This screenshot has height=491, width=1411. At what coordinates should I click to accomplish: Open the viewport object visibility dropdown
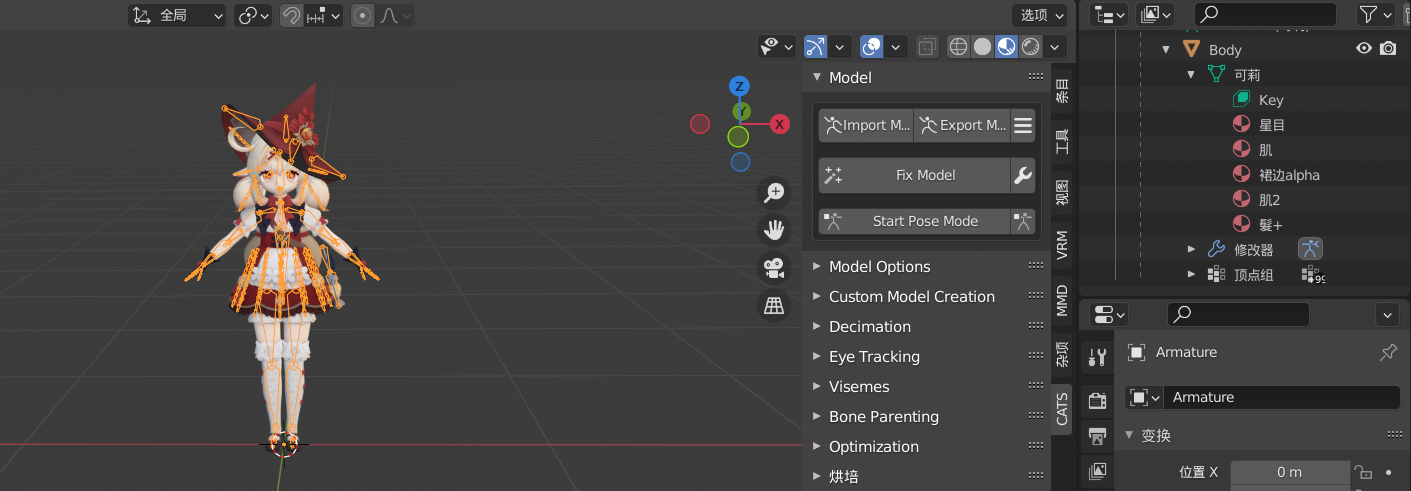pos(777,46)
